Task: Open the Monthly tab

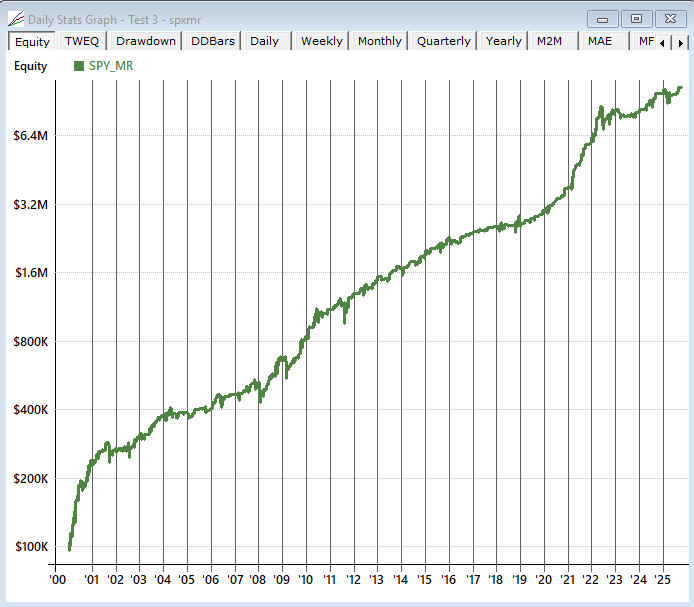Action: (x=380, y=41)
